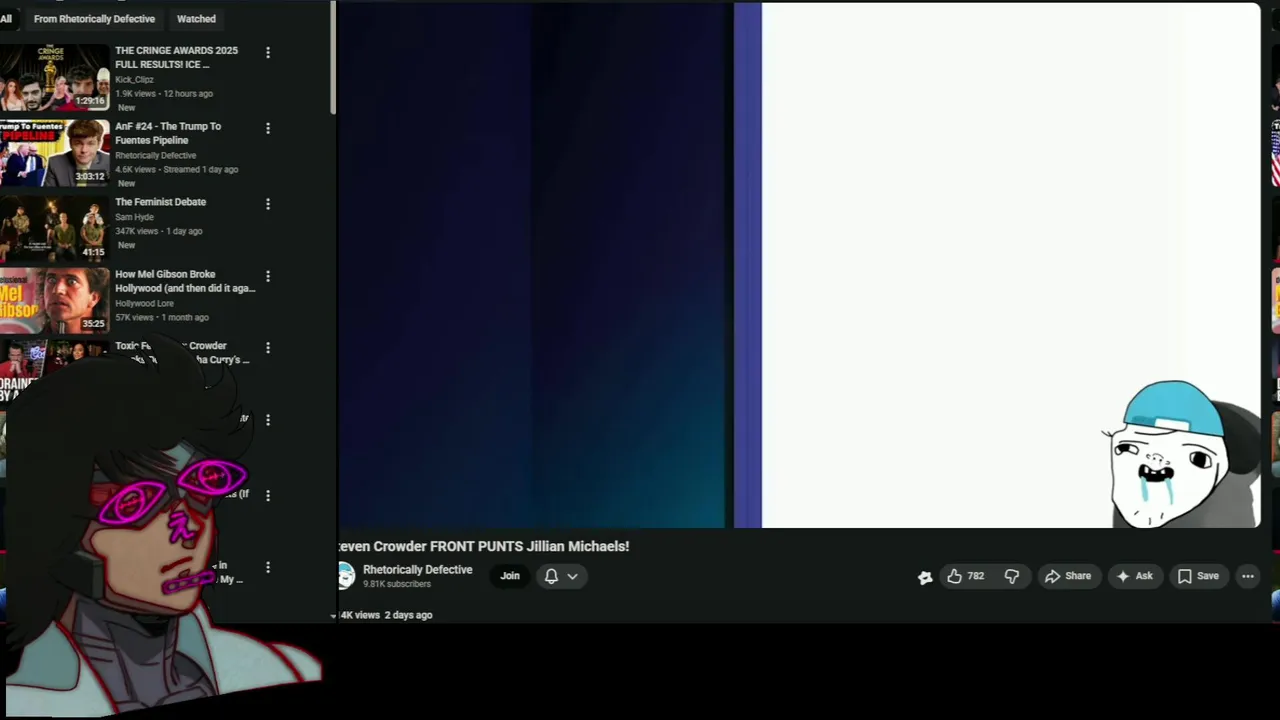This screenshot has height=720, width=1280.
Task: Open options menu for AnF #24 video
Action: tap(267, 128)
